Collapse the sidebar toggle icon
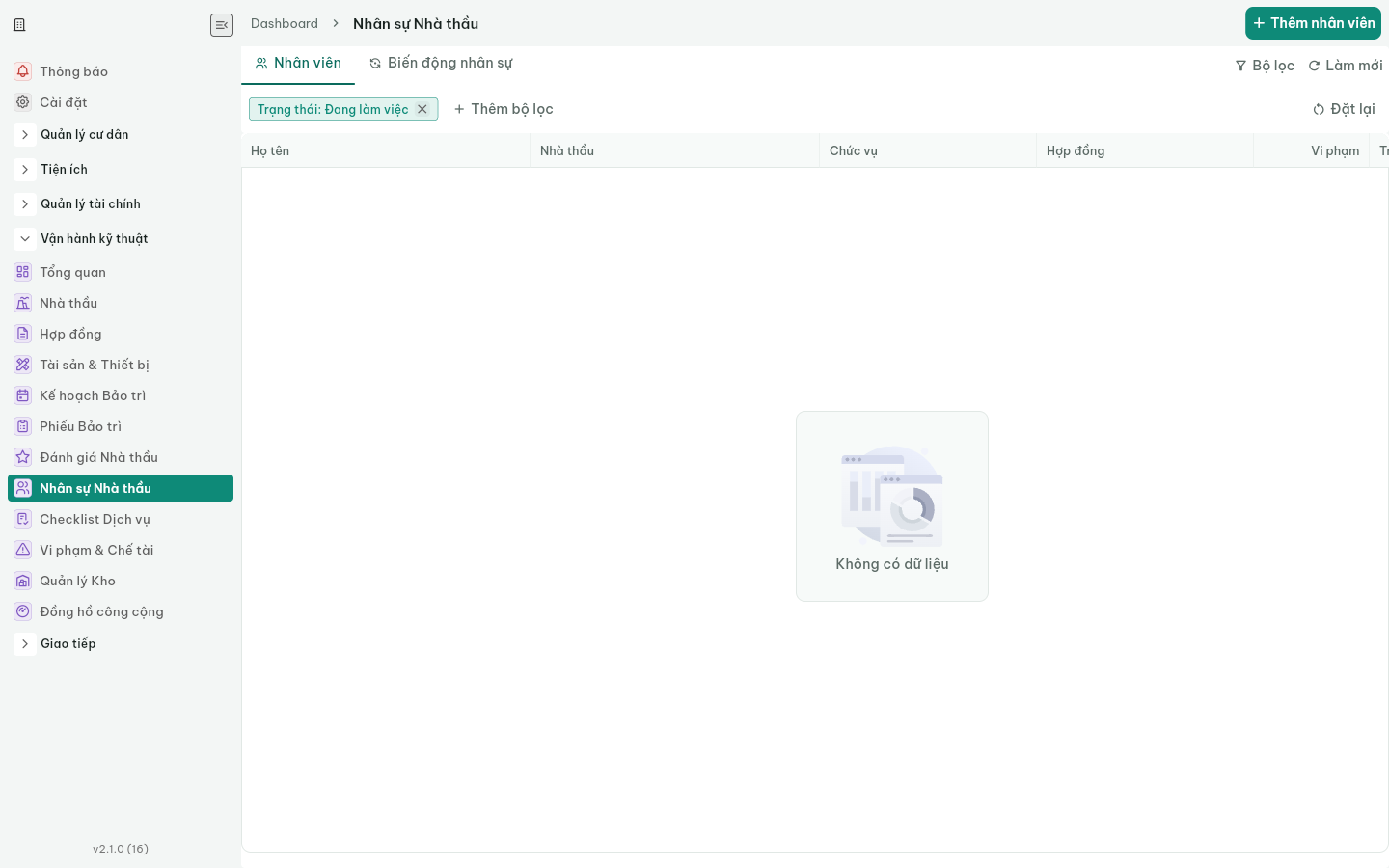The width and height of the screenshot is (1389, 868). coord(222,25)
